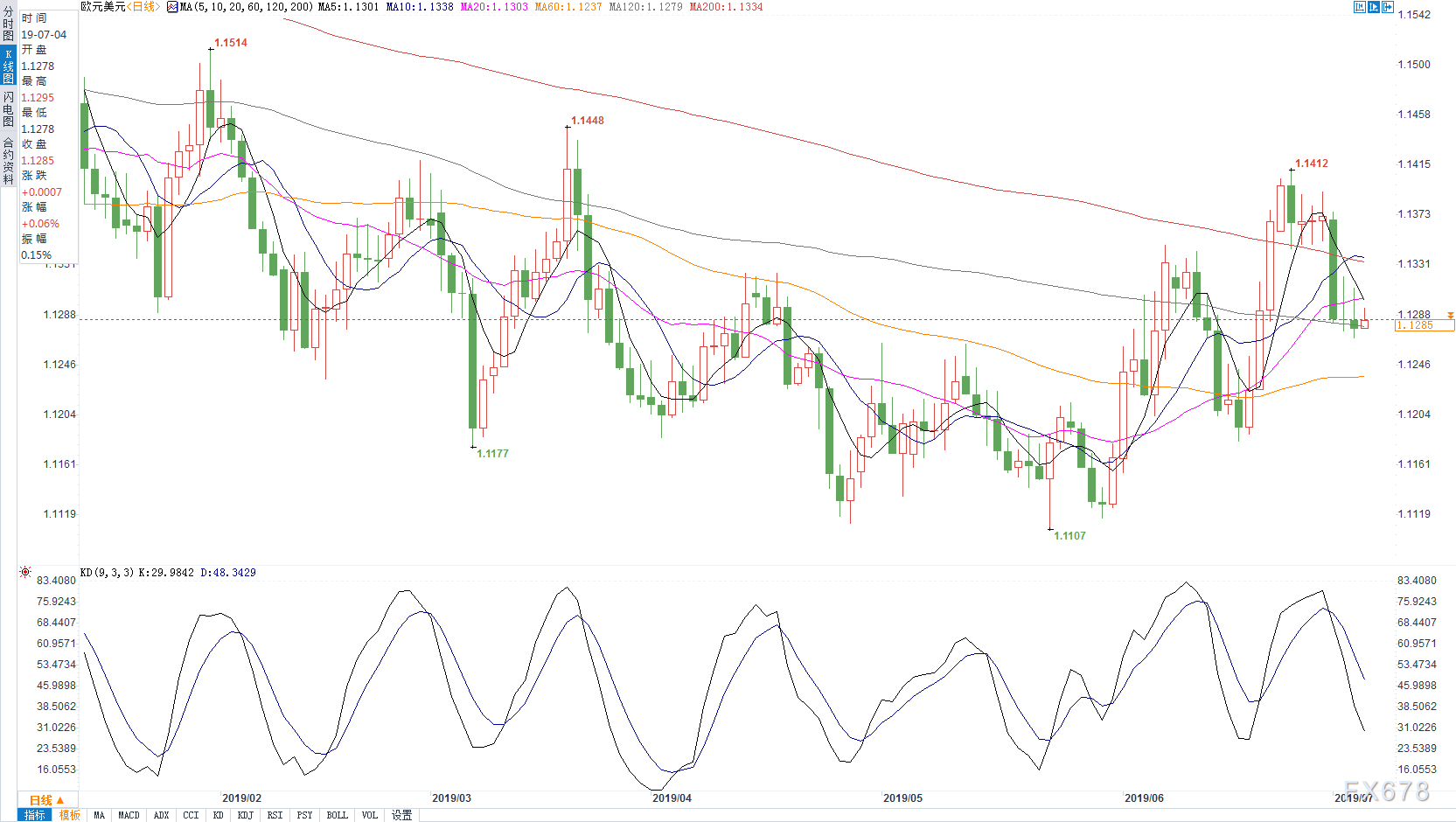Switch to the CCI indicator
The height and width of the screenshot is (822, 1456).
(x=191, y=815)
